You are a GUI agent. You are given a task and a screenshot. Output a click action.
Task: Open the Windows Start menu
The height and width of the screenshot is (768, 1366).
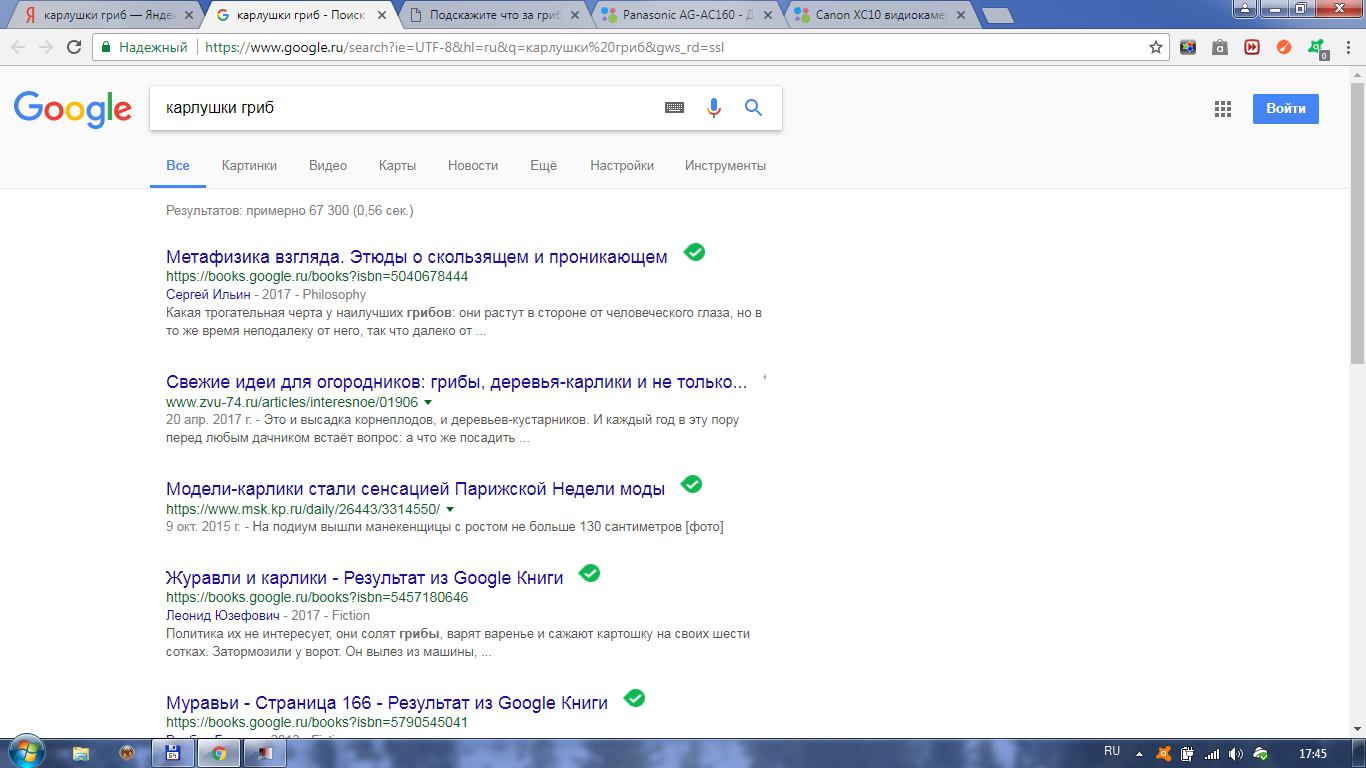[x=25, y=752]
